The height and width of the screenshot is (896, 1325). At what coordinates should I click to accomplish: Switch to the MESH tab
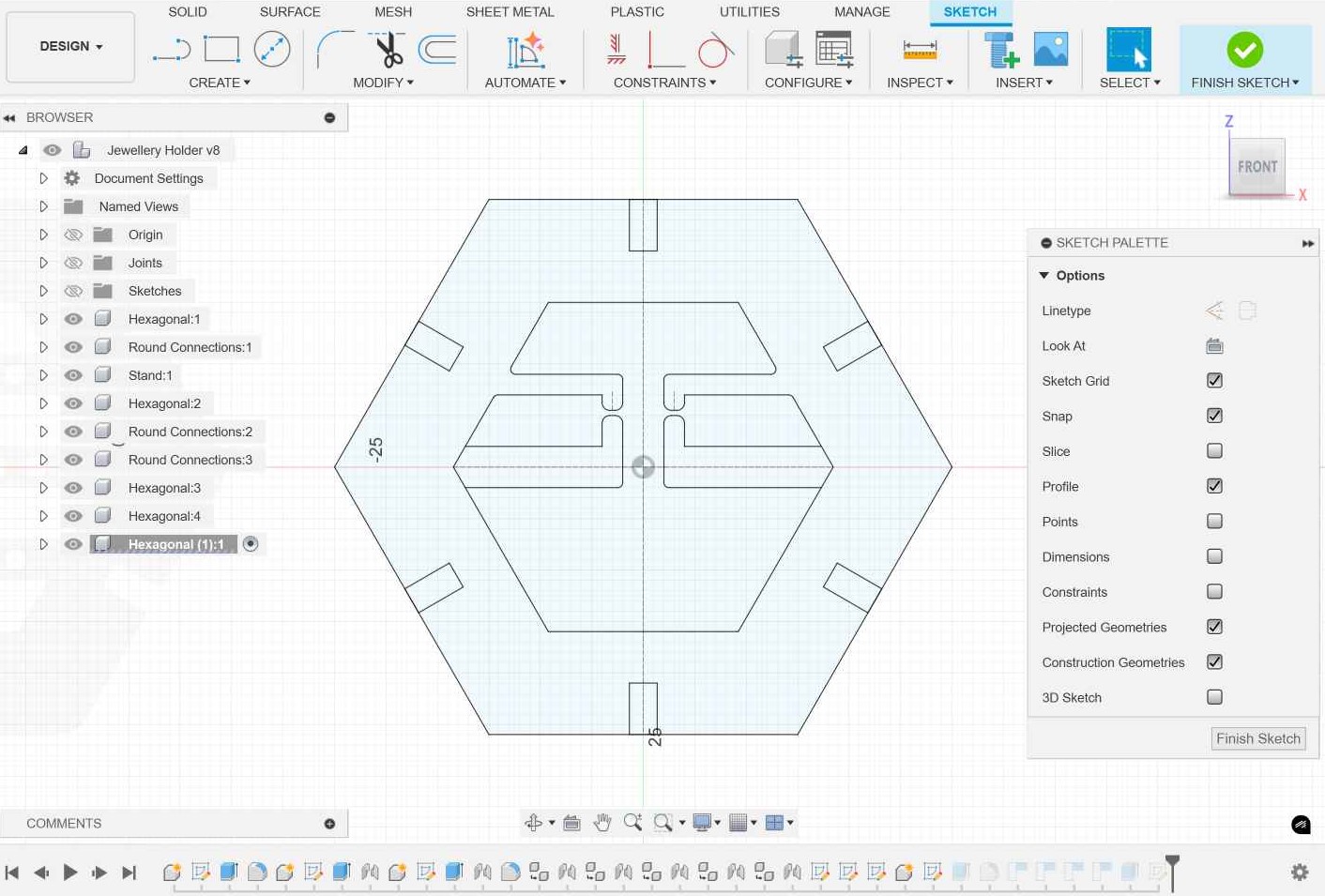(x=393, y=12)
